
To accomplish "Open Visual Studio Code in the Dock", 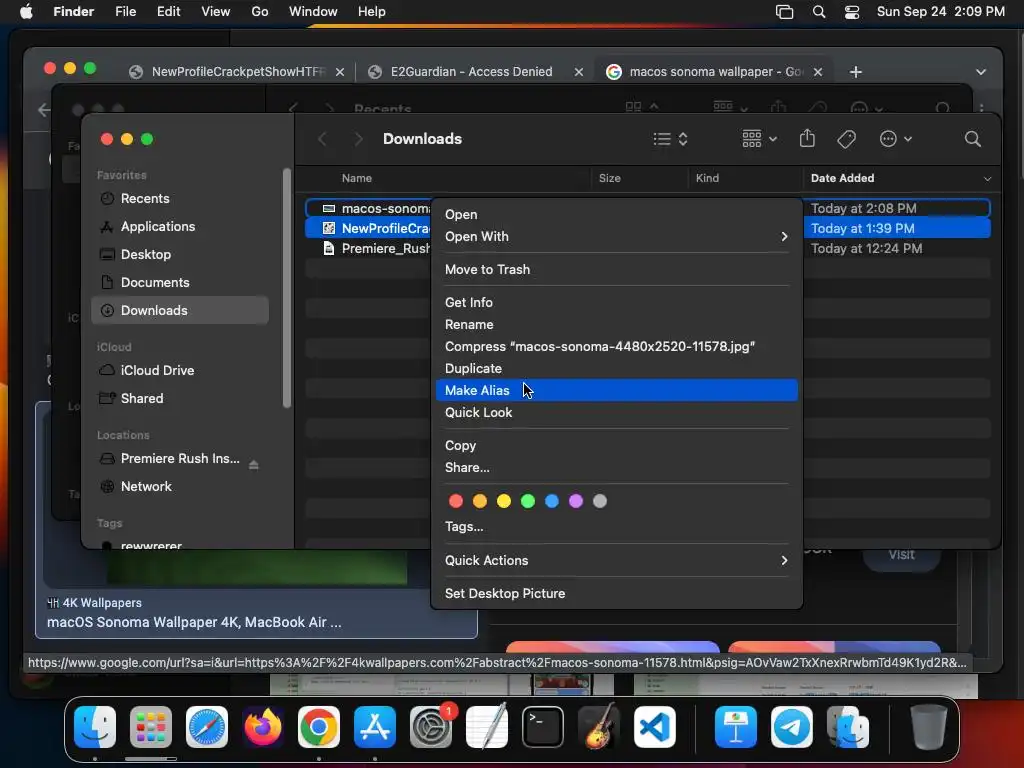I will tap(654, 727).
